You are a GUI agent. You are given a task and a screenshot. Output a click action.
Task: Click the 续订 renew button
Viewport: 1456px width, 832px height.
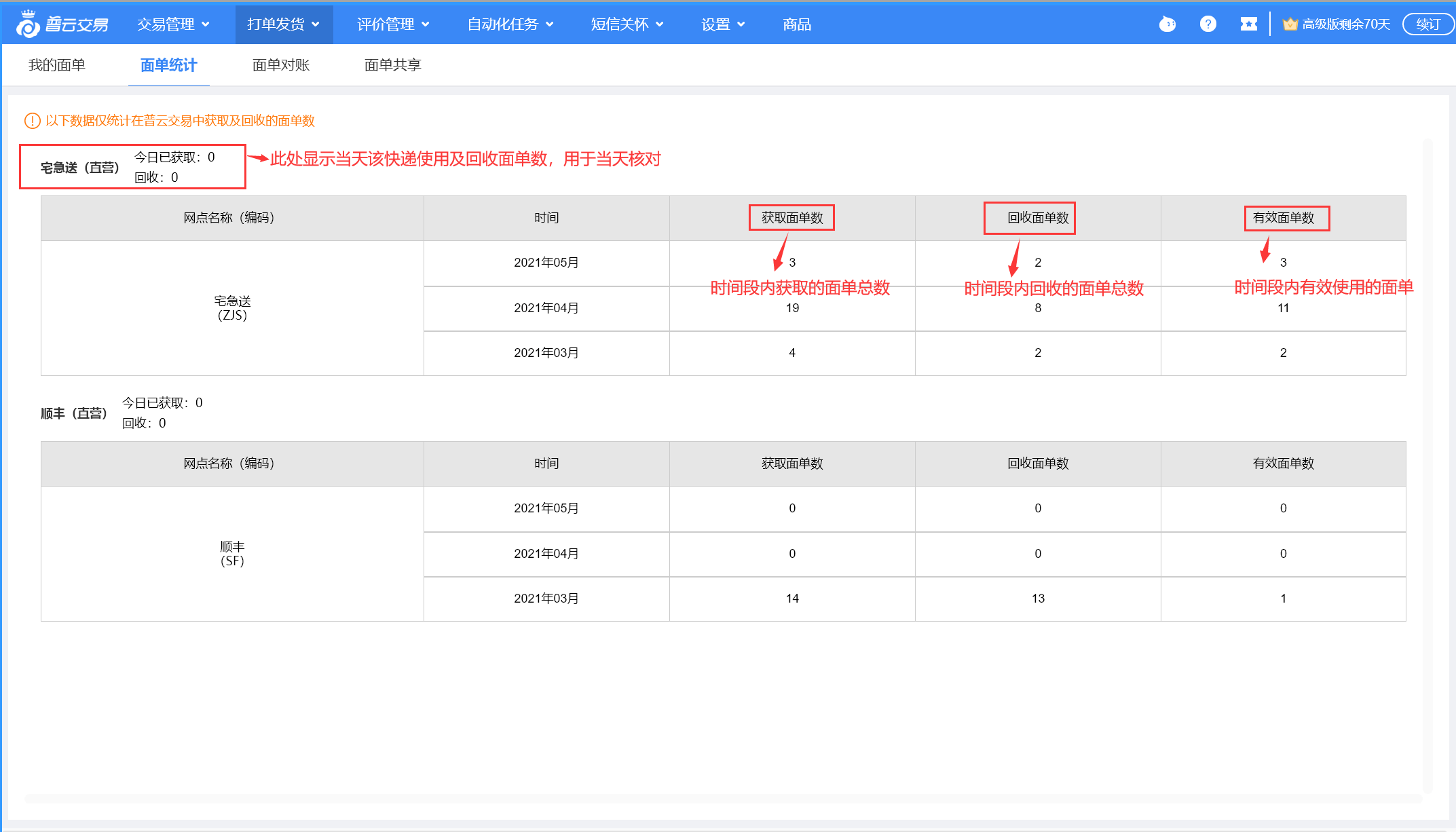1427,24
